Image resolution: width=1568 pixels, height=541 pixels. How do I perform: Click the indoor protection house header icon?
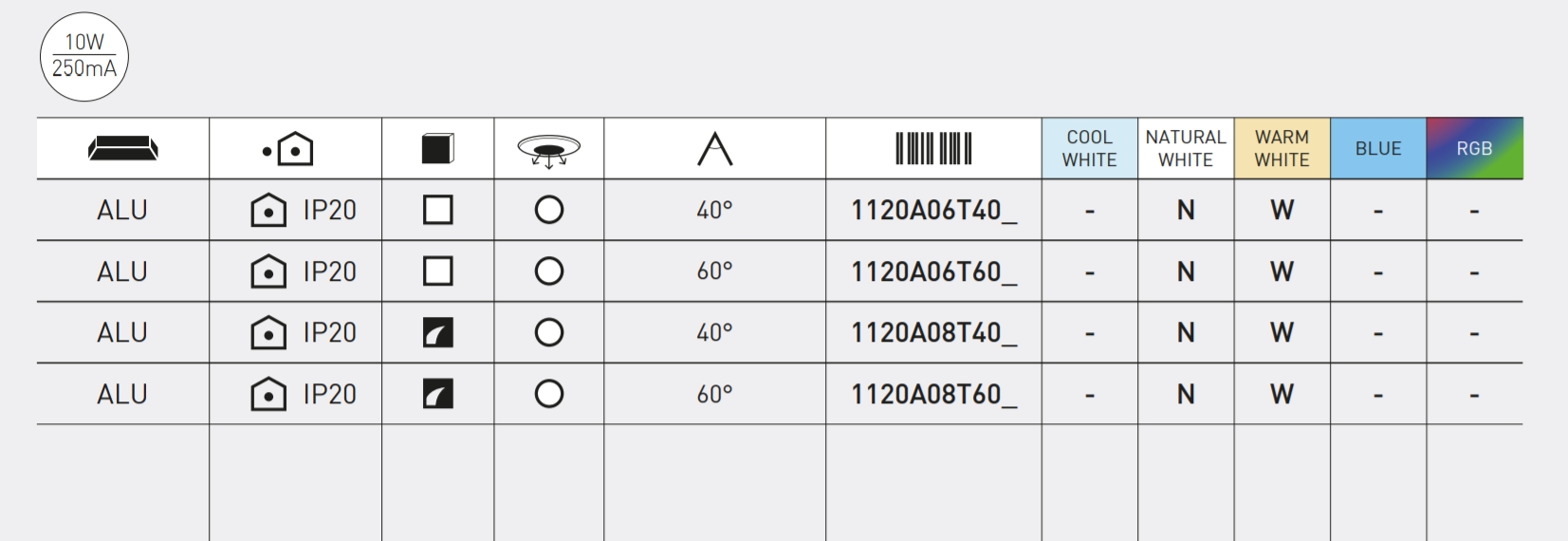(289, 148)
